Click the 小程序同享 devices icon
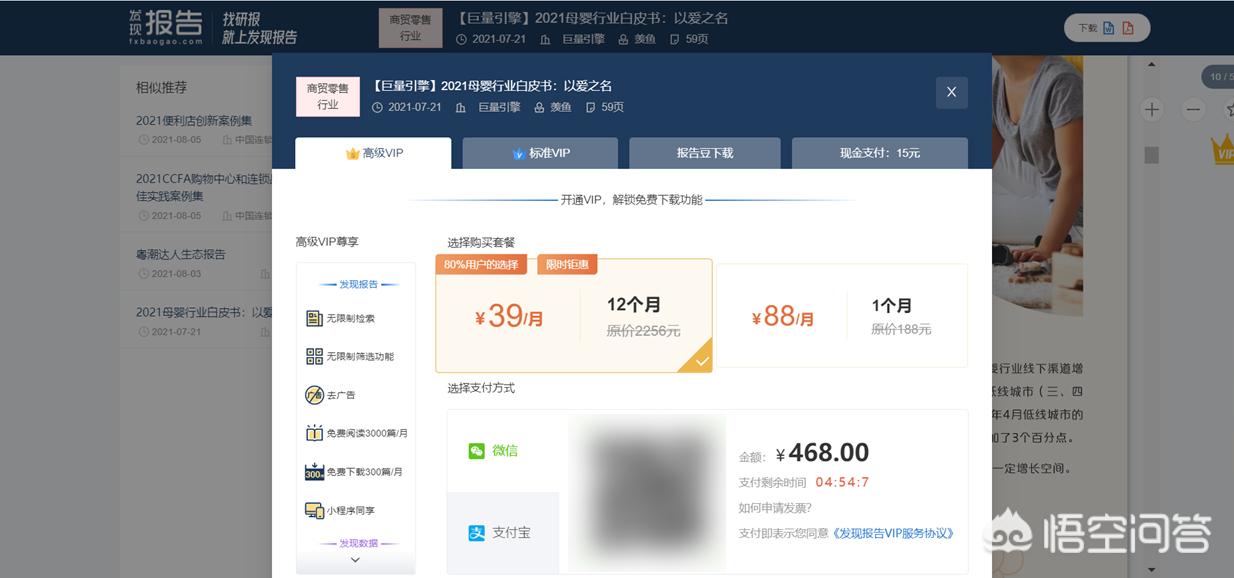This screenshot has width=1234, height=578. (x=314, y=510)
